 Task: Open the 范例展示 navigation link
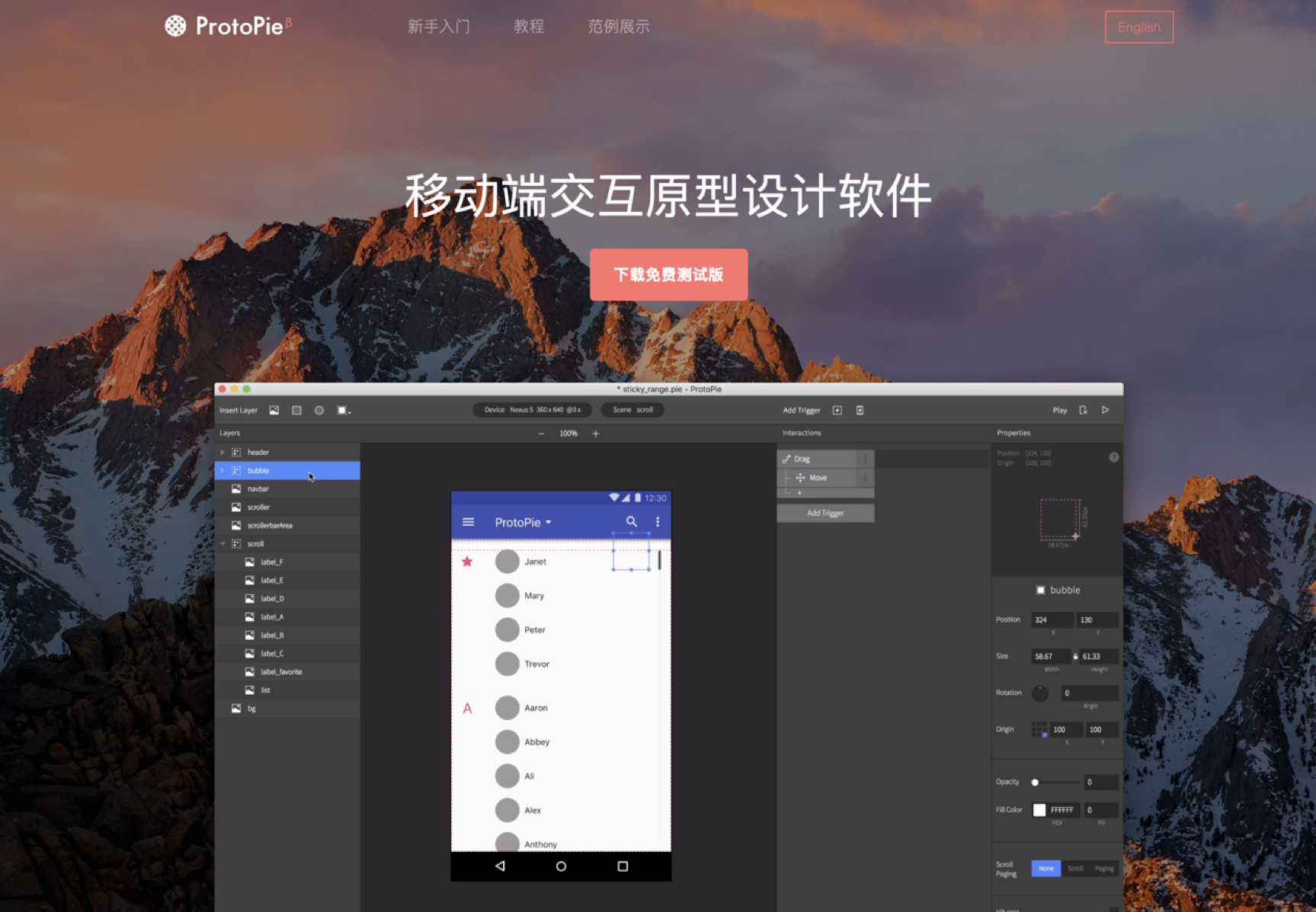[619, 27]
